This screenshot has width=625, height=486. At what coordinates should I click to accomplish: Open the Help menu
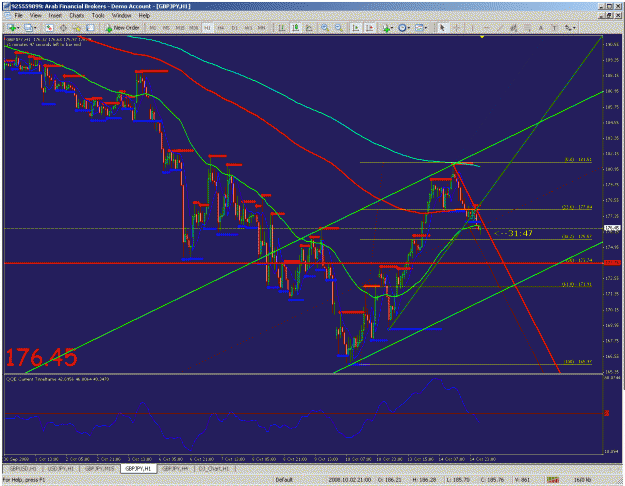pyautogui.click(x=144, y=16)
